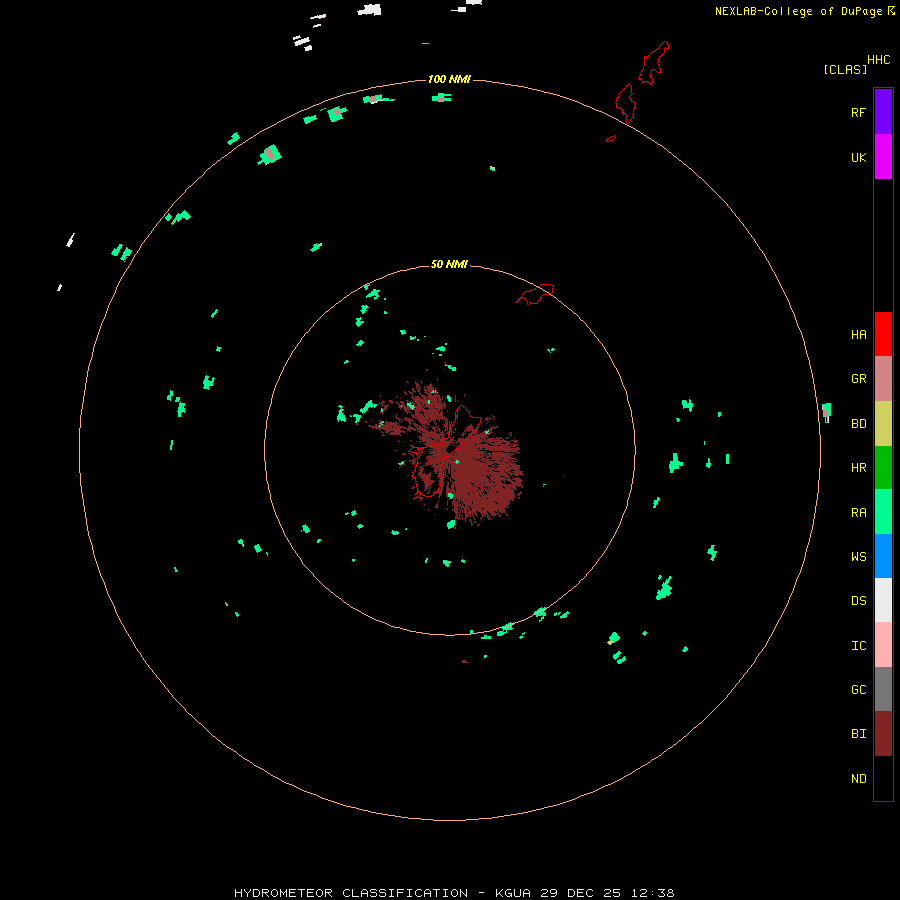The image size is (900, 900).
Task: Click the GC legend label
Action: [858, 689]
